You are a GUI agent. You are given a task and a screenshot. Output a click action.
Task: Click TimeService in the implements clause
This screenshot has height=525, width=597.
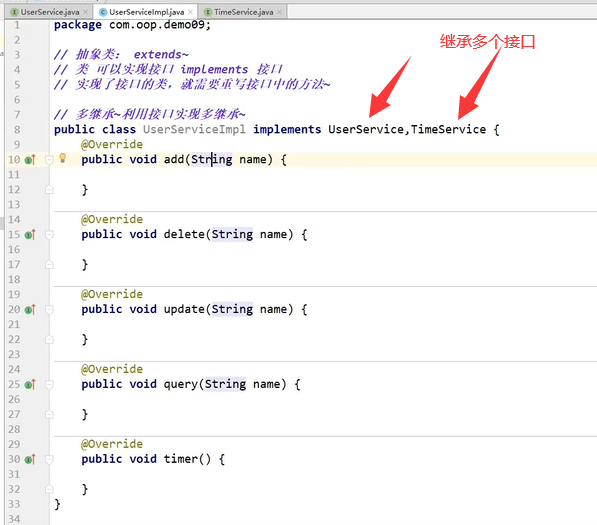448,129
